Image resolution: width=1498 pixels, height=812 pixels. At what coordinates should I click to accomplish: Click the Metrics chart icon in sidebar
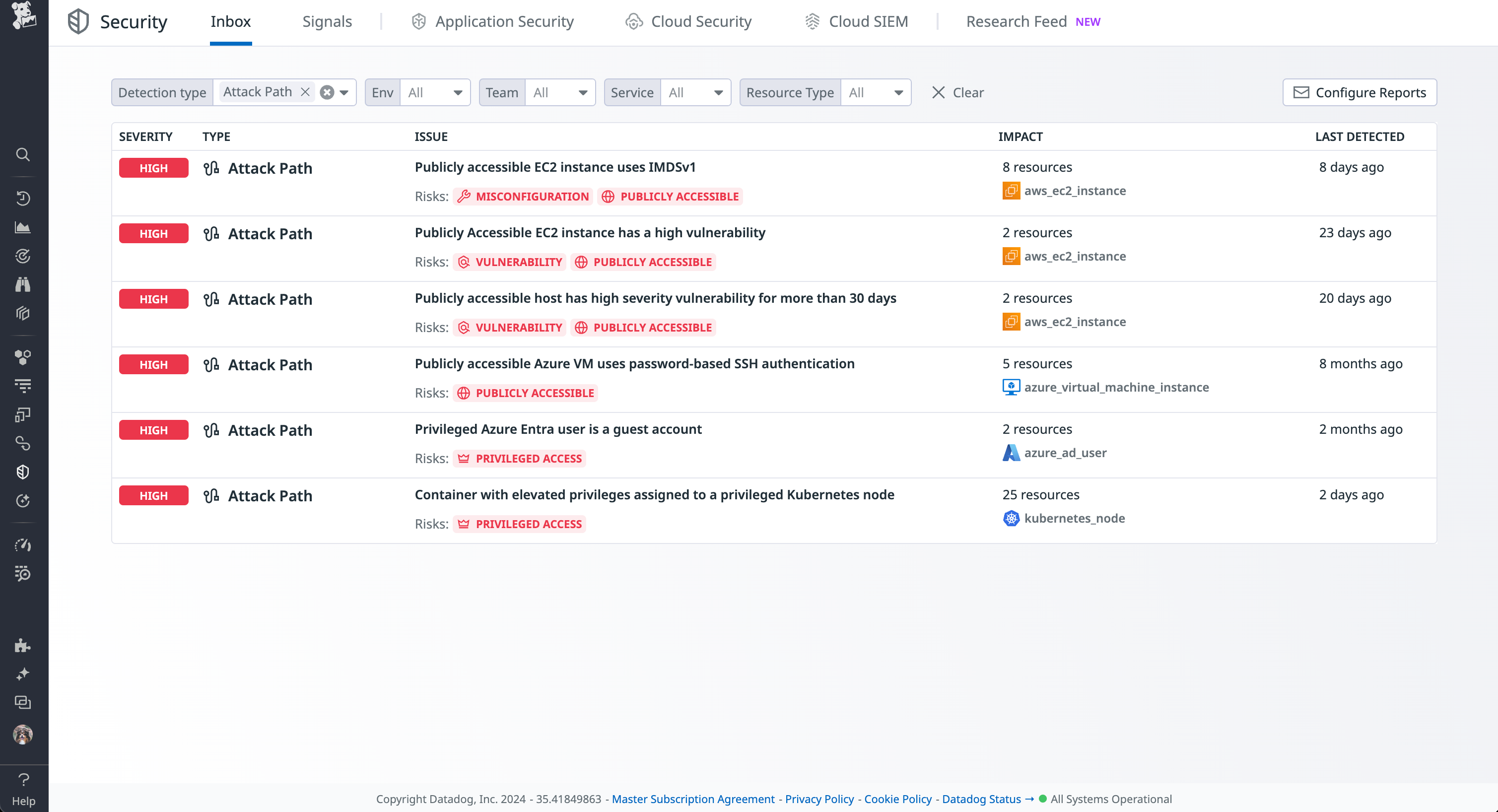click(x=23, y=227)
